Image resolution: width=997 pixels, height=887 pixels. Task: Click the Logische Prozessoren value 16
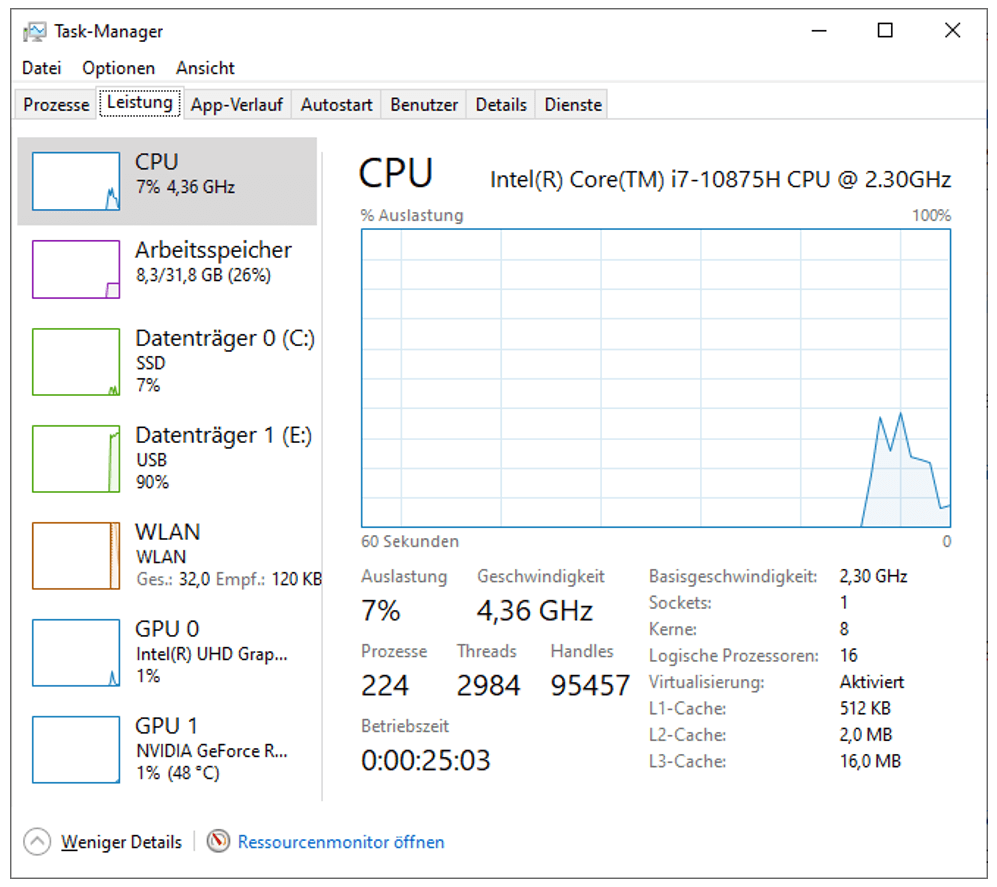[848, 655]
